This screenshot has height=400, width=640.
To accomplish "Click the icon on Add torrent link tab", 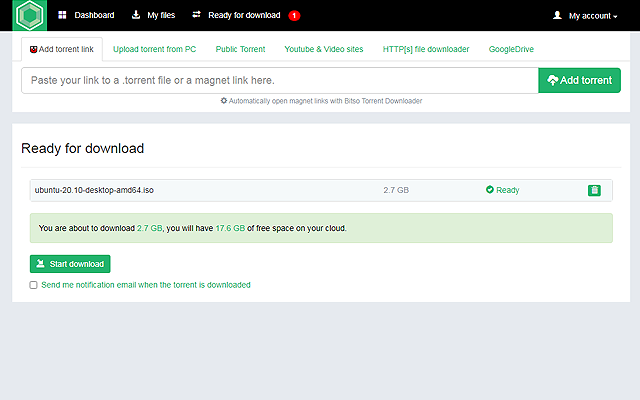I will tap(33, 49).
